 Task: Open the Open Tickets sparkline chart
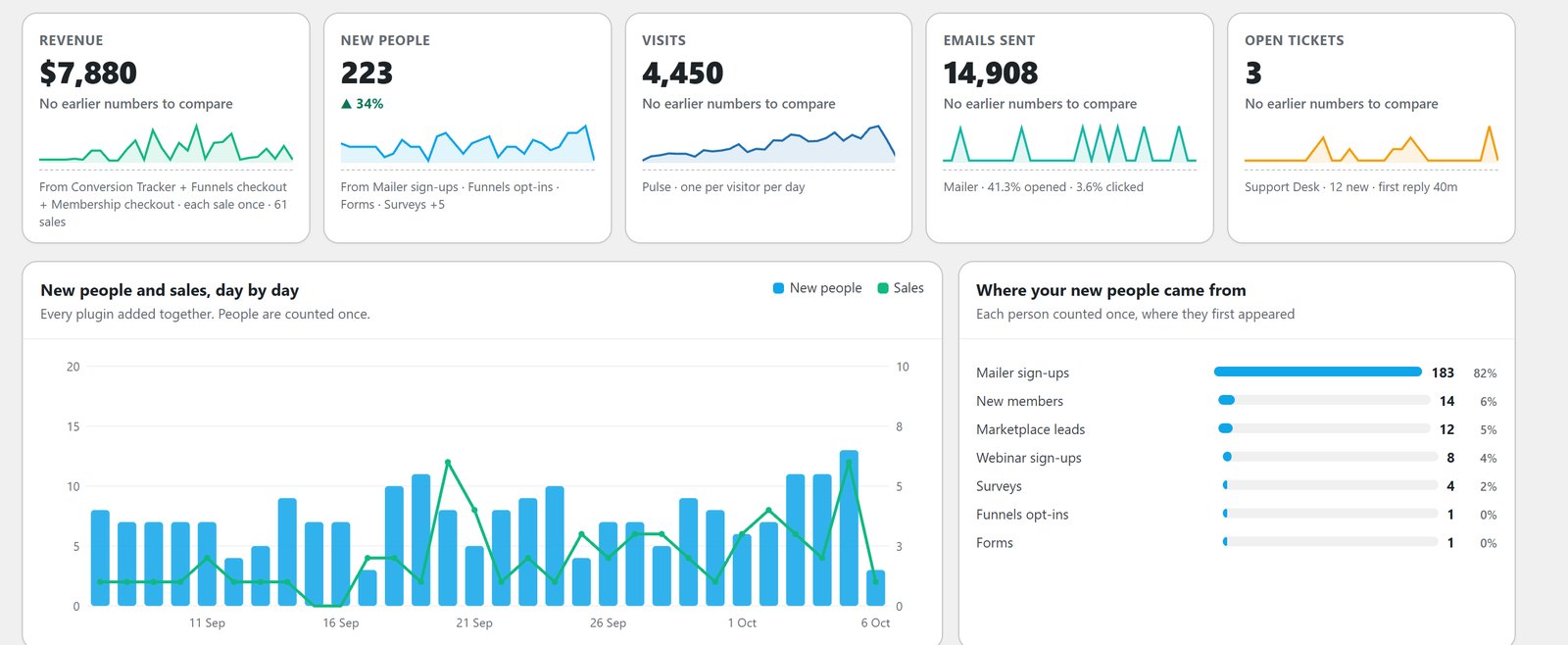click(1371, 143)
